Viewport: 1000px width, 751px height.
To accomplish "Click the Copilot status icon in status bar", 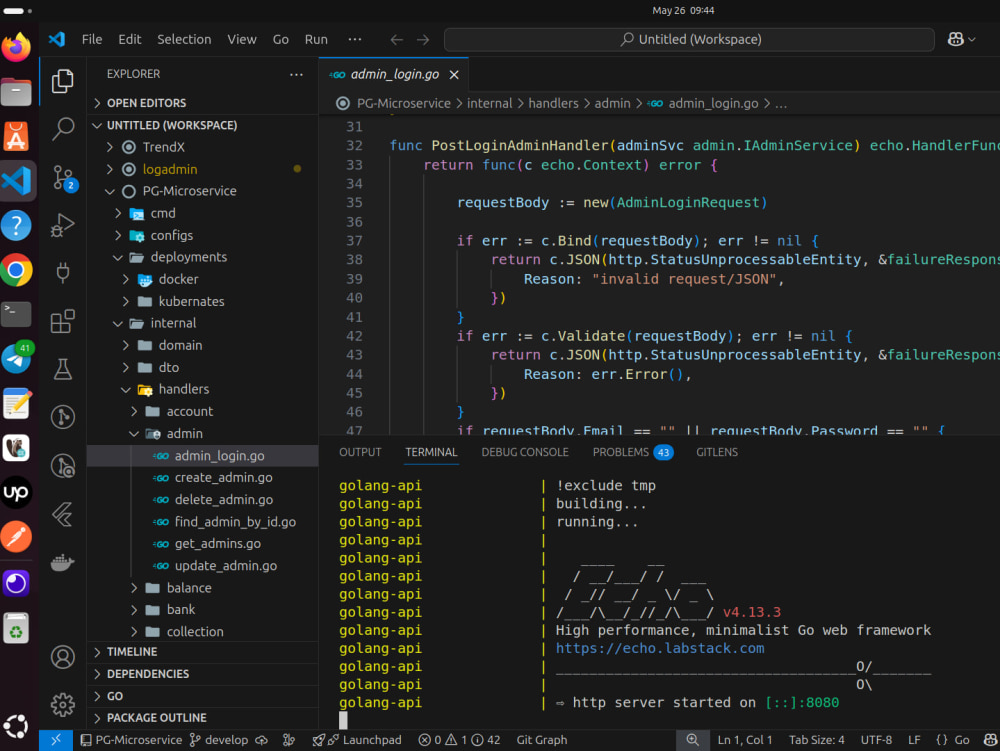I will (x=990, y=740).
